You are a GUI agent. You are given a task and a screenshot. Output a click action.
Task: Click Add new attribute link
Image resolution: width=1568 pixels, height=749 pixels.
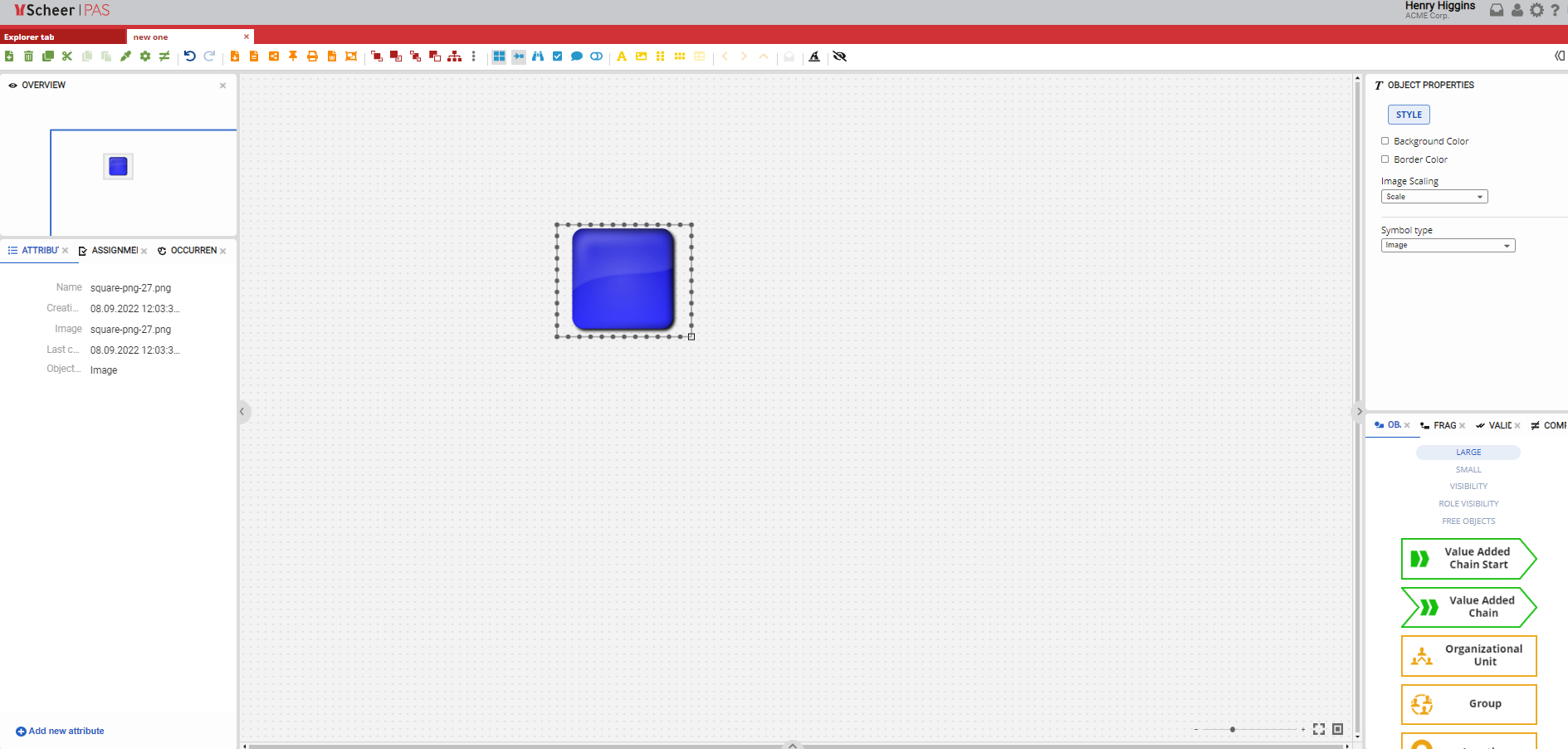(x=60, y=732)
